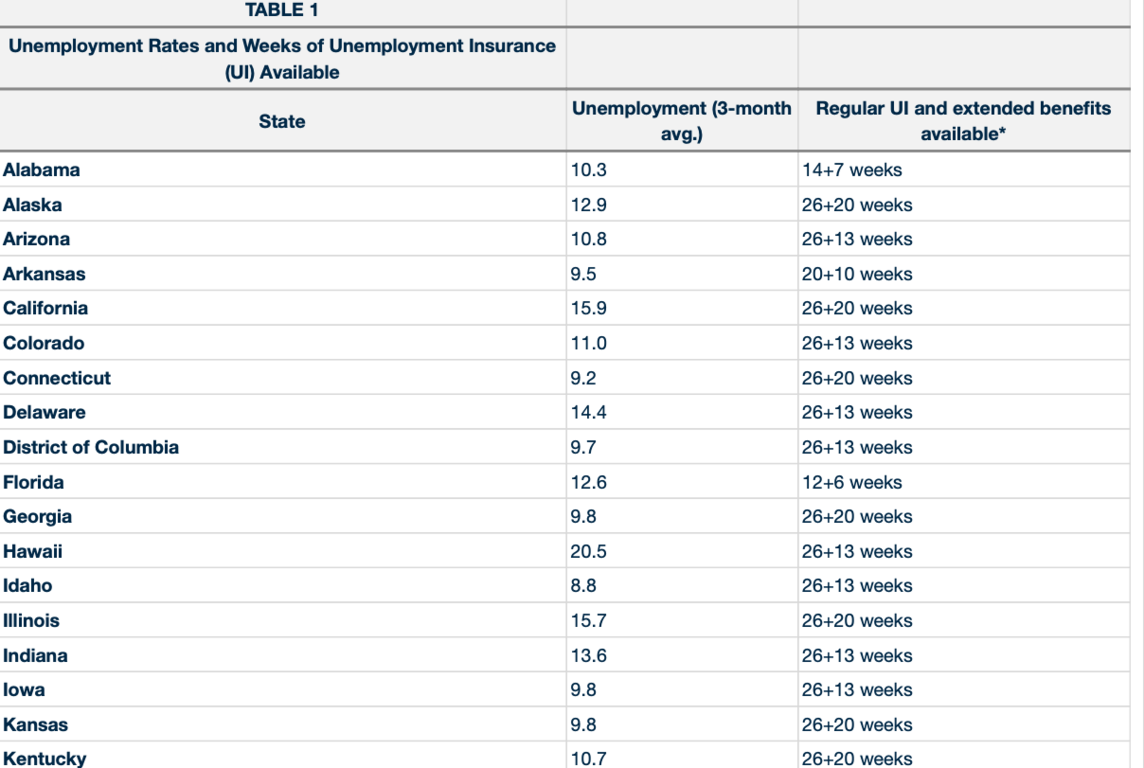The width and height of the screenshot is (1144, 768).
Task: Select Alabama's 14+7 weeks benefits cell
Action: (x=851, y=170)
